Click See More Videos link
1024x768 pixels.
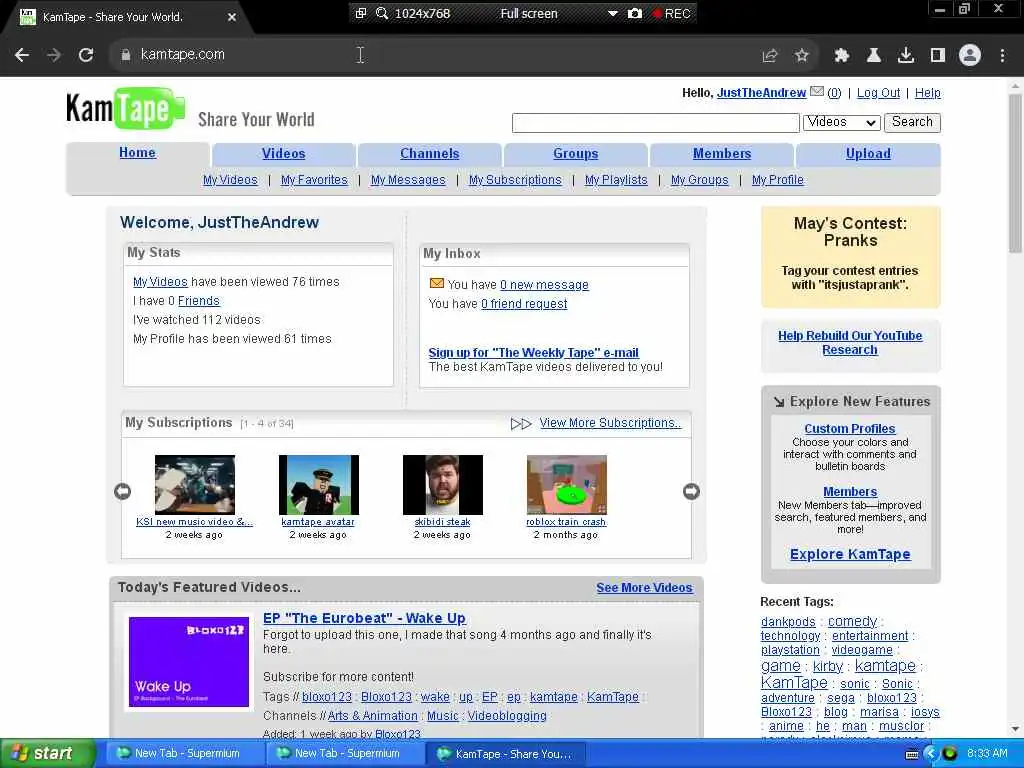click(x=645, y=588)
